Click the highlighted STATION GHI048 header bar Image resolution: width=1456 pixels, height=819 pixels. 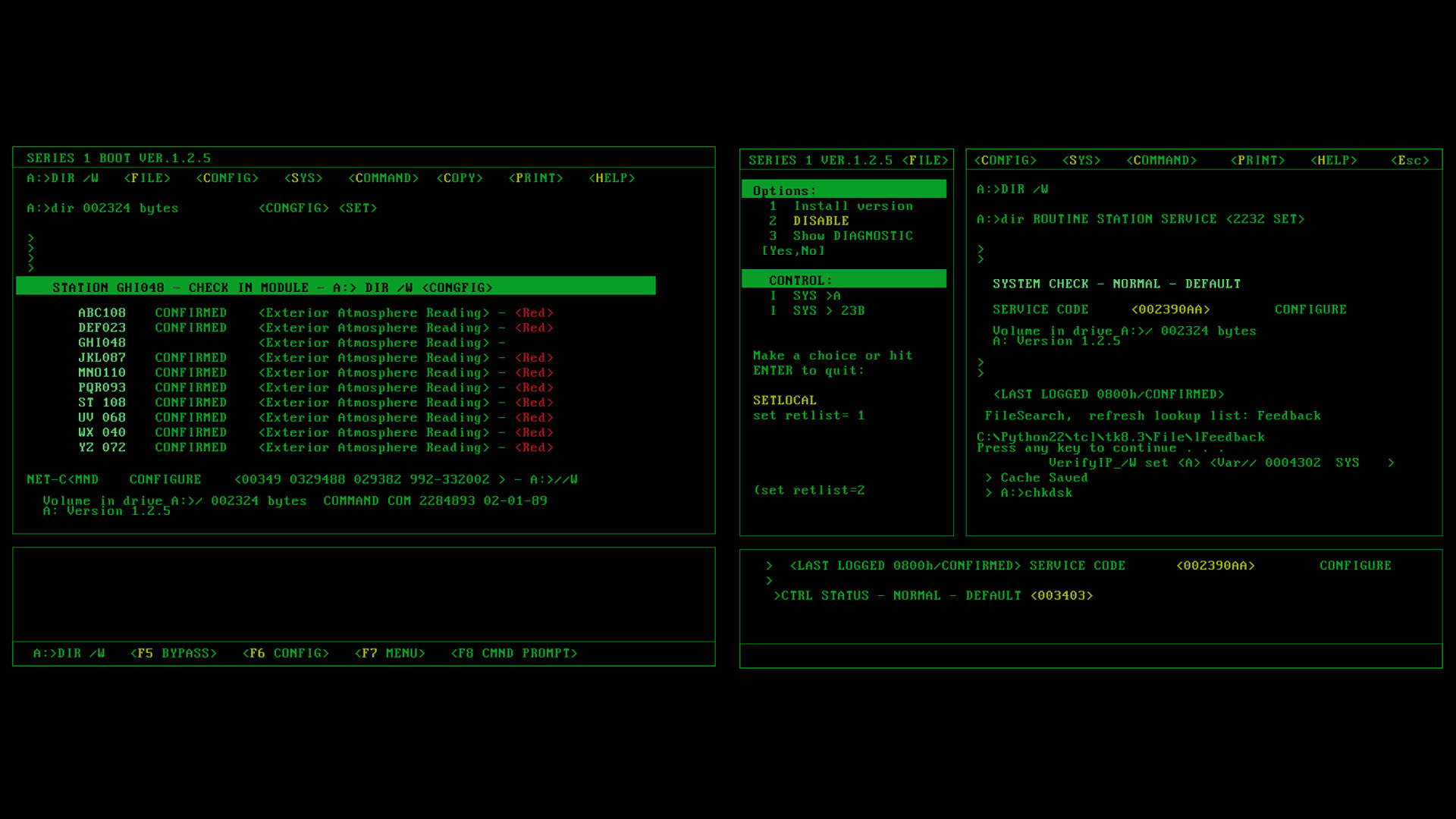(x=335, y=287)
